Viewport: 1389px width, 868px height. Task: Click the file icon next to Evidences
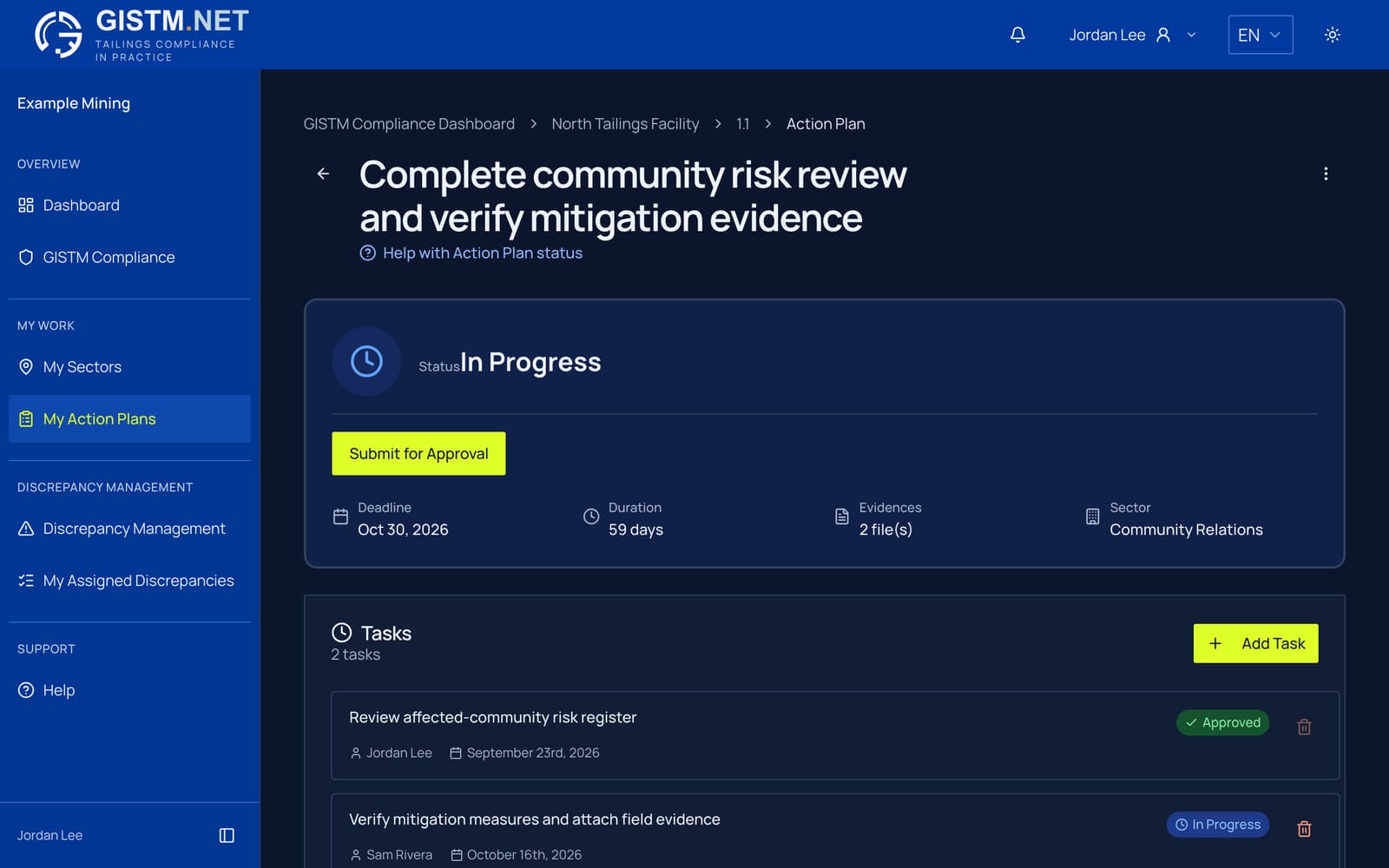841,516
